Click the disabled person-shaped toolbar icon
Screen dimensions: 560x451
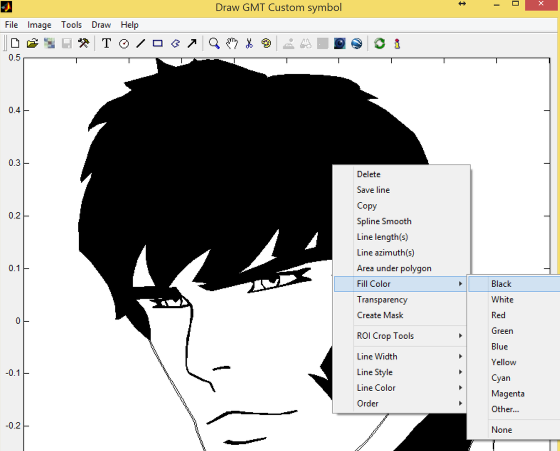pyautogui.click(x=289, y=44)
